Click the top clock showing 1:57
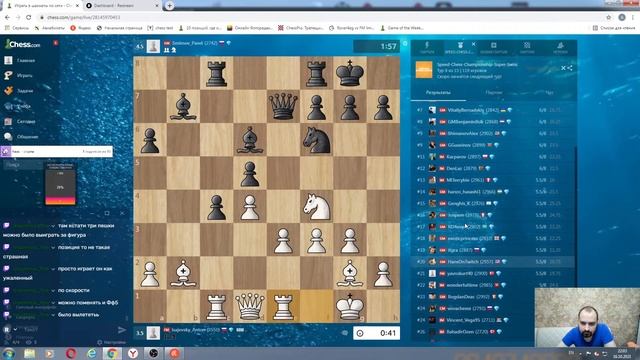The width and height of the screenshot is (640, 360). click(376, 46)
